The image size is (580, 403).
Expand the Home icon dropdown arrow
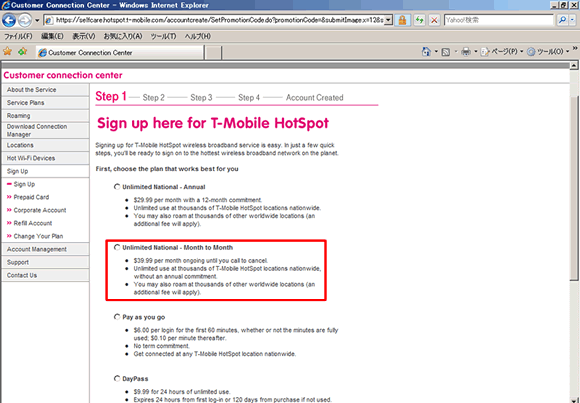[x=436, y=52]
